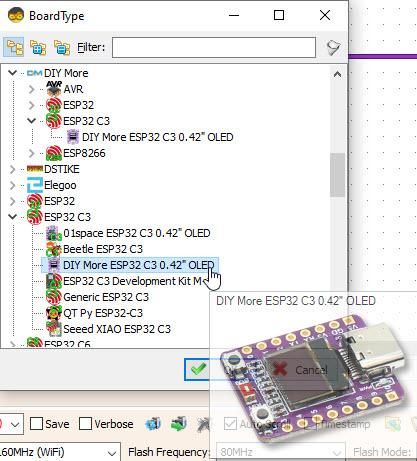The image size is (417, 461).
Task: Toggle the Auto Scroll checkbox
Action: 230,424
